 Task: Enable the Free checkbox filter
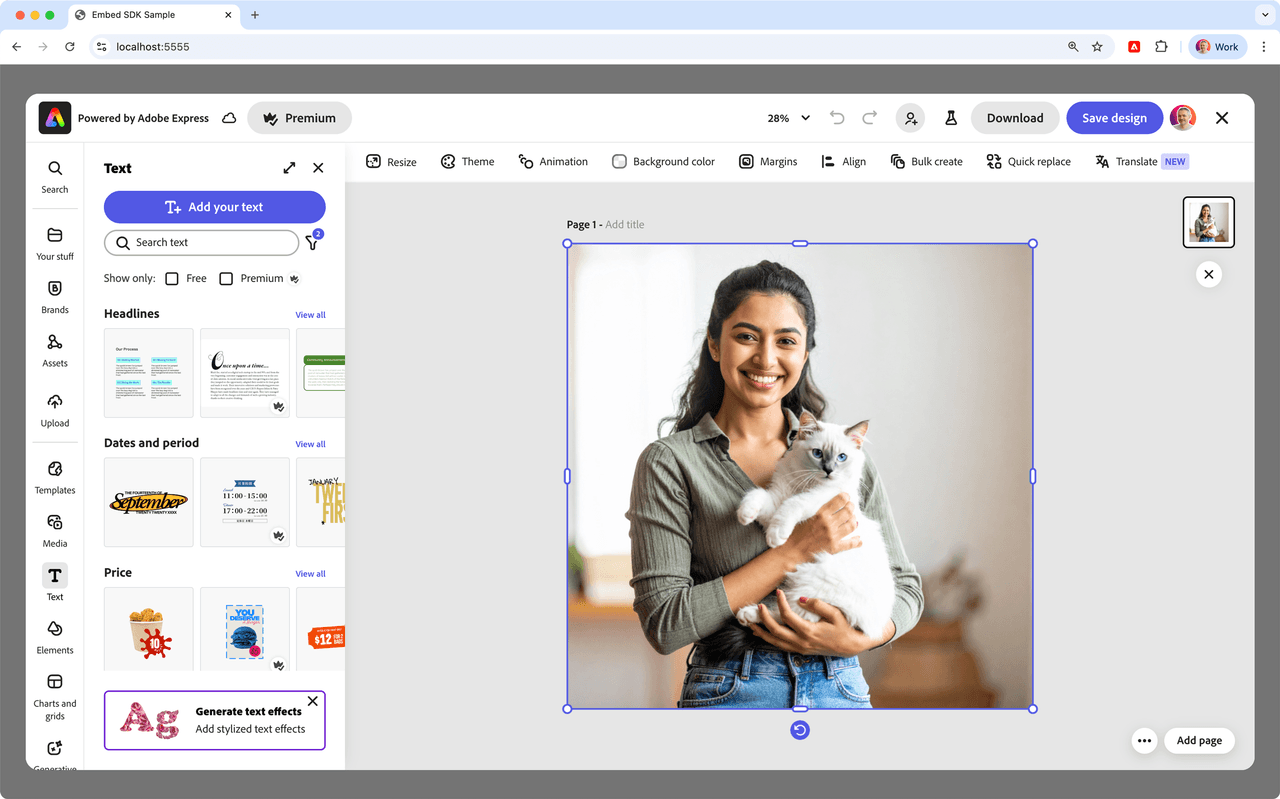point(172,279)
